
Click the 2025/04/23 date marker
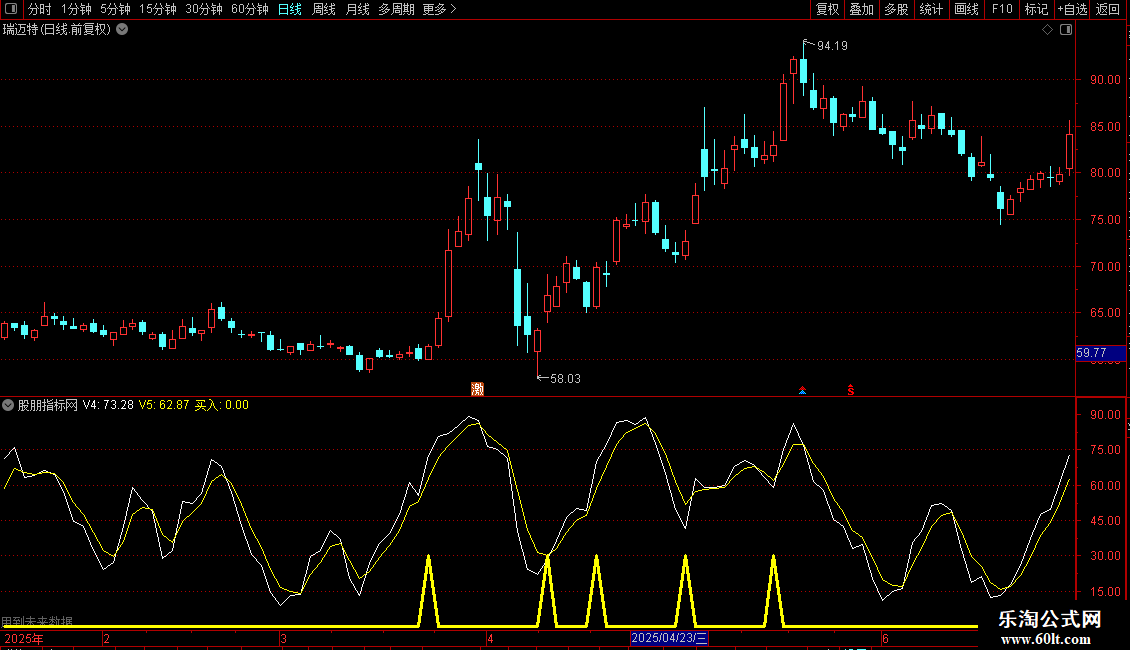(x=669, y=638)
